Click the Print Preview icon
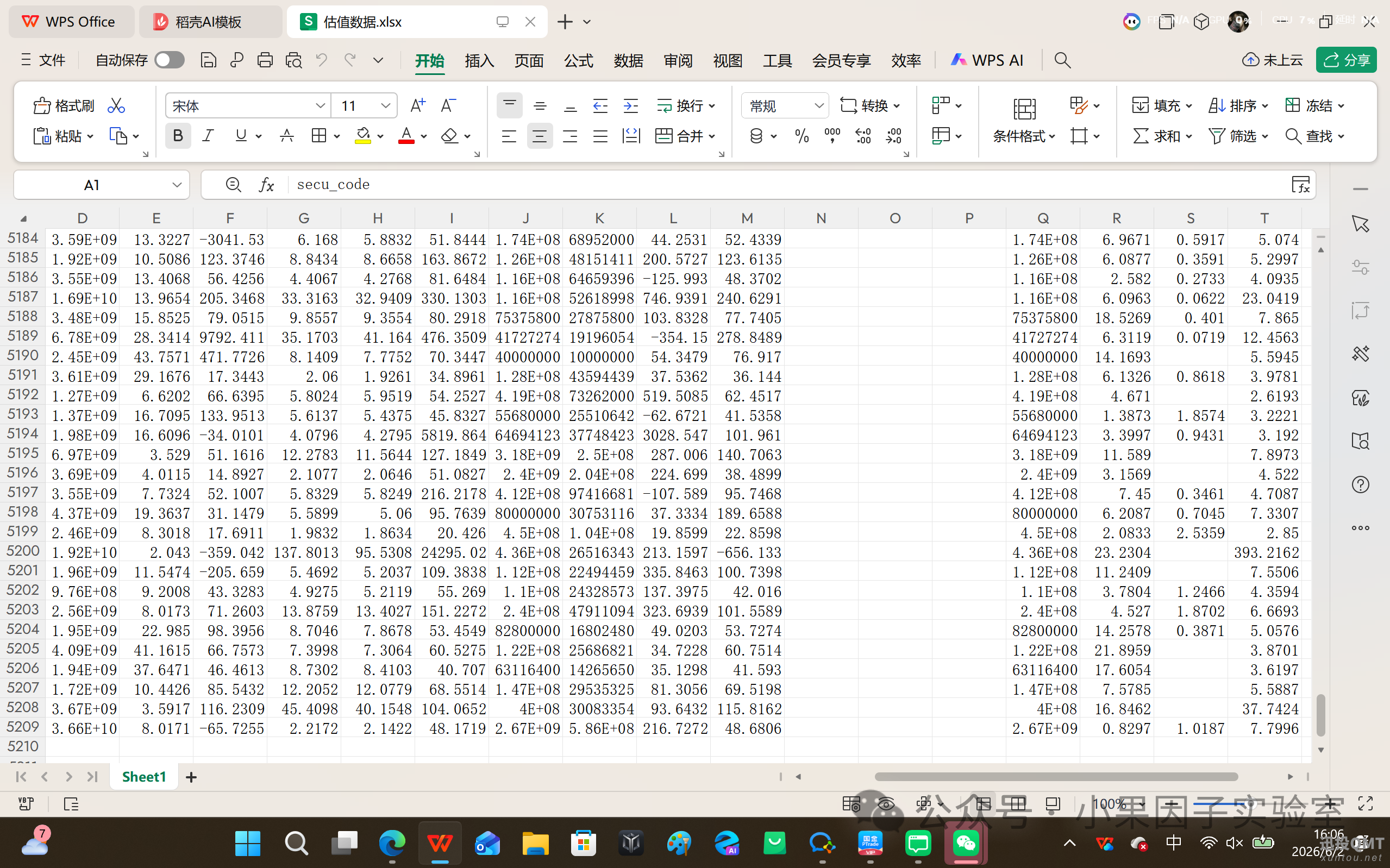Image resolution: width=1390 pixels, height=868 pixels. [x=293, y=60]
